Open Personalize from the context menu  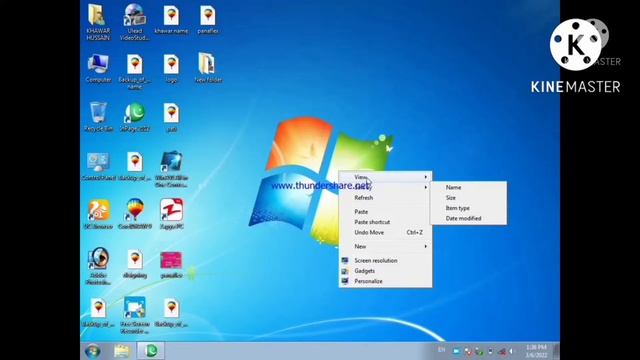pos(385,281)
